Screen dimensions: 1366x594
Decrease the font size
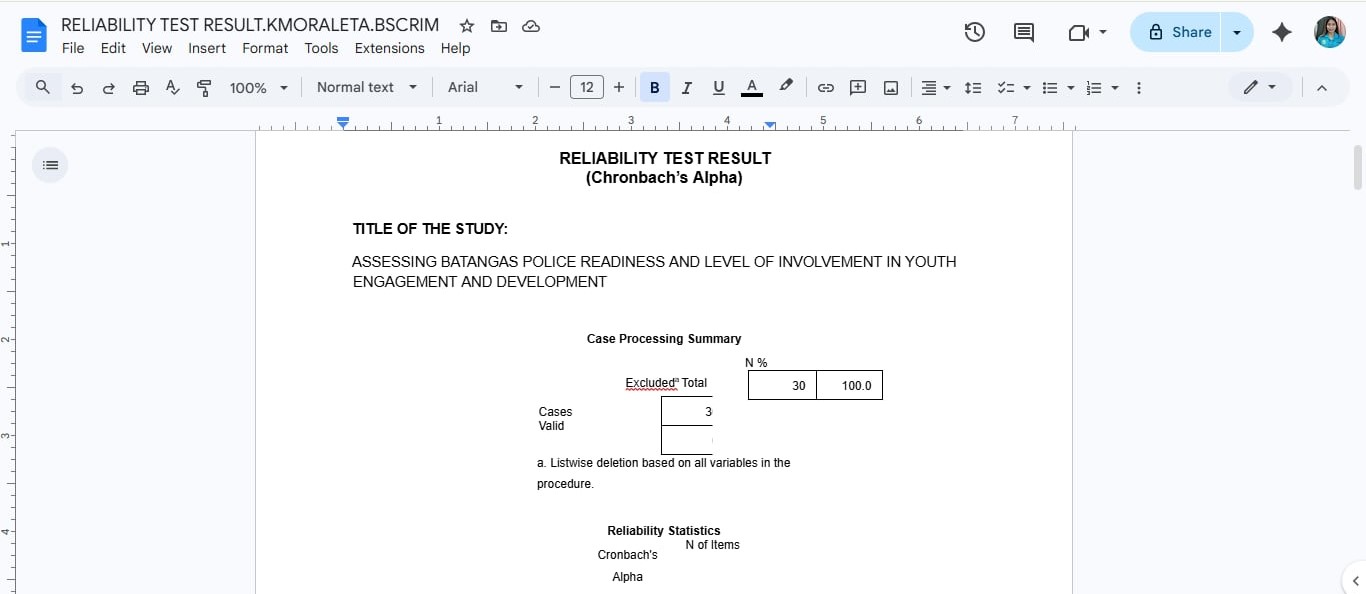555,88
